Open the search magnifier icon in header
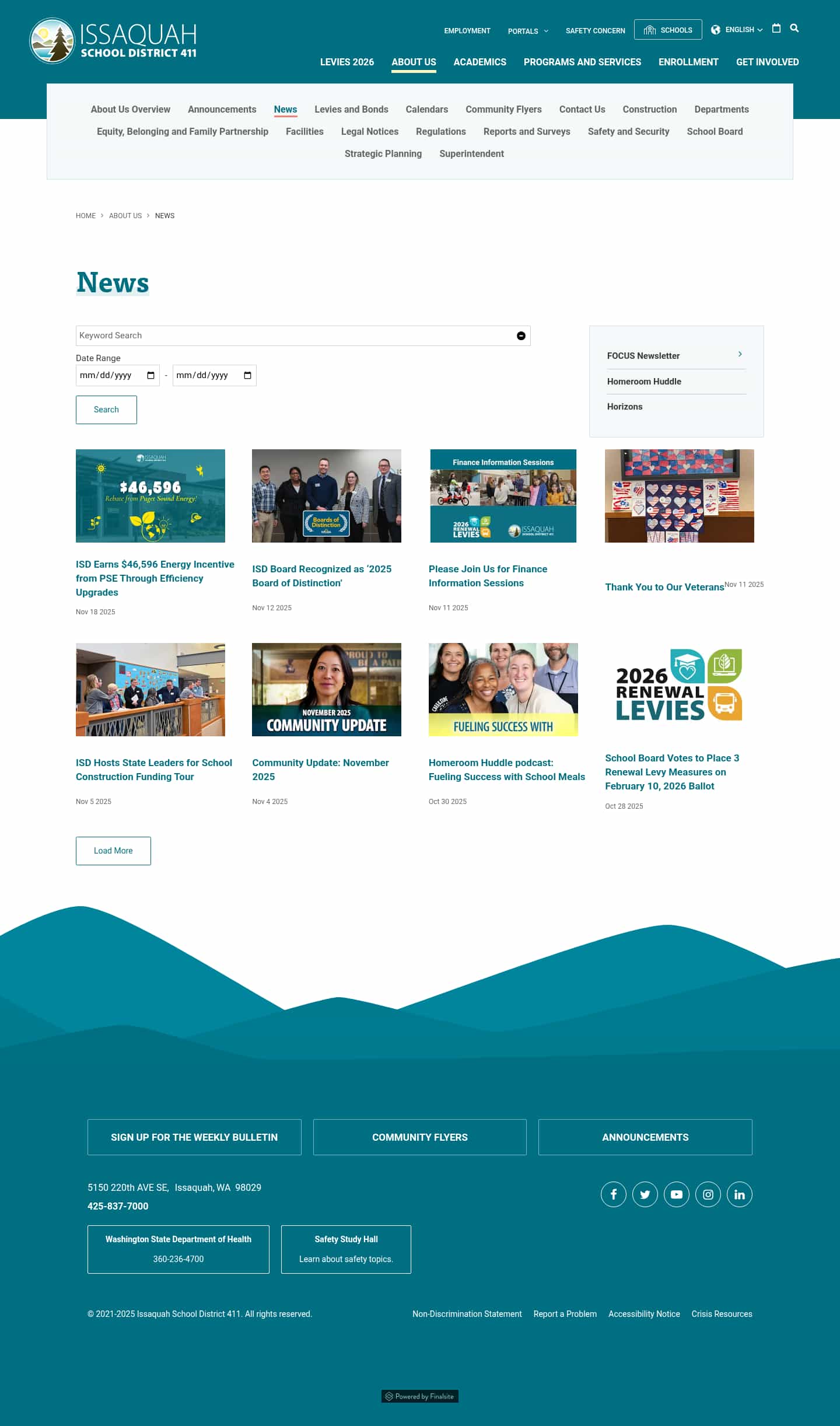The image size is (840, 1426). click(x=794, y=29)
